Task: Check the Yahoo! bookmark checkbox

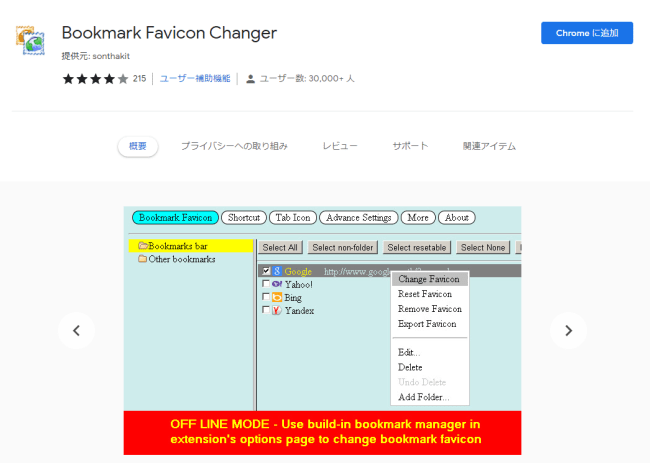Action: [x=266, y=284]
